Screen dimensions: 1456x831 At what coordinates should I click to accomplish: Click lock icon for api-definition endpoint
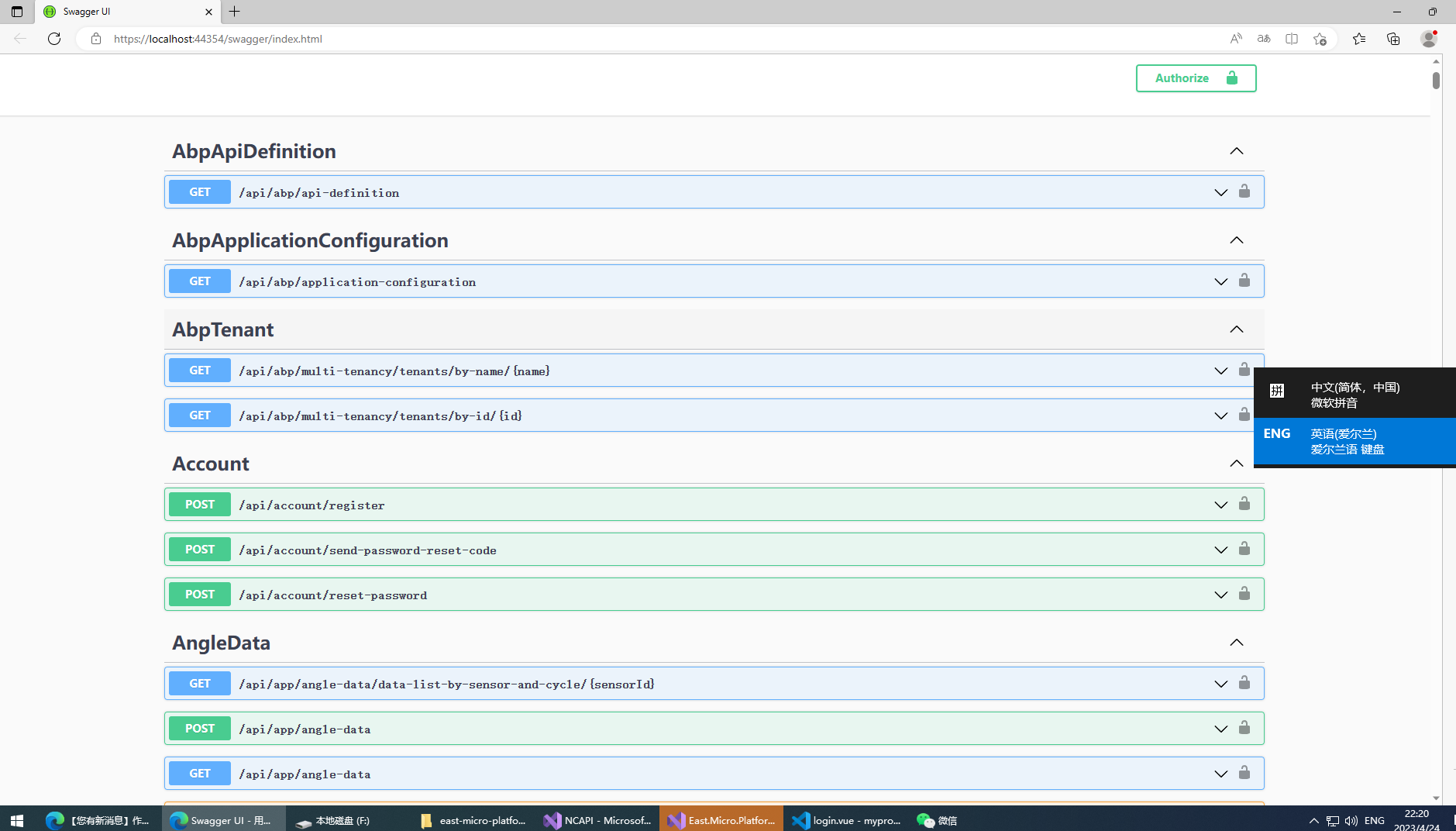tap(1244, 191)
